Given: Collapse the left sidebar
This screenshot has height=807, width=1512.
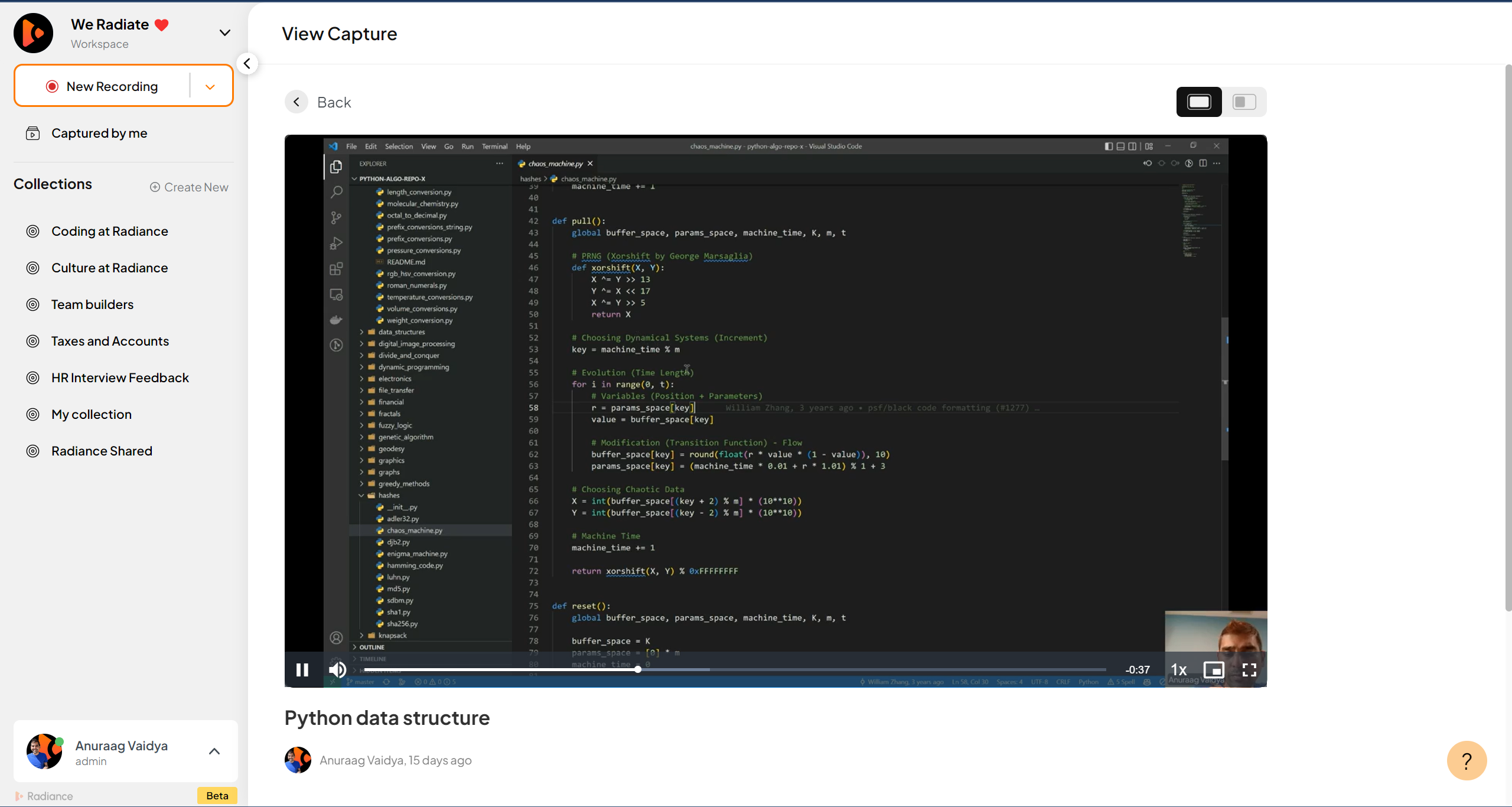Looking at the screenshot, I should coord(247,63).
